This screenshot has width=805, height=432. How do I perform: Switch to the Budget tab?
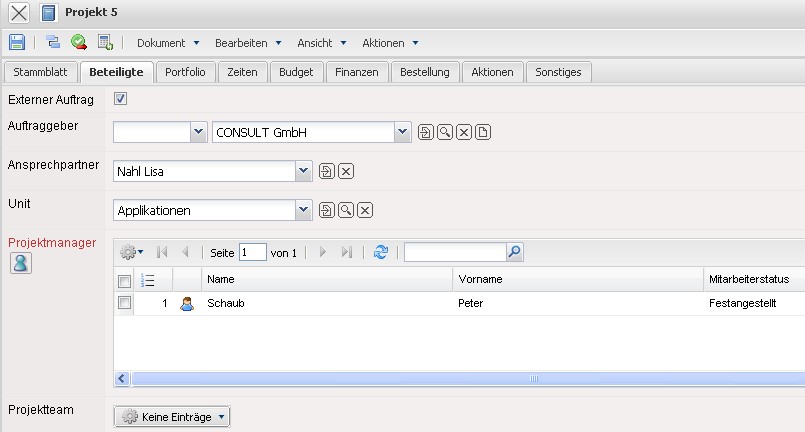point(296,72)
